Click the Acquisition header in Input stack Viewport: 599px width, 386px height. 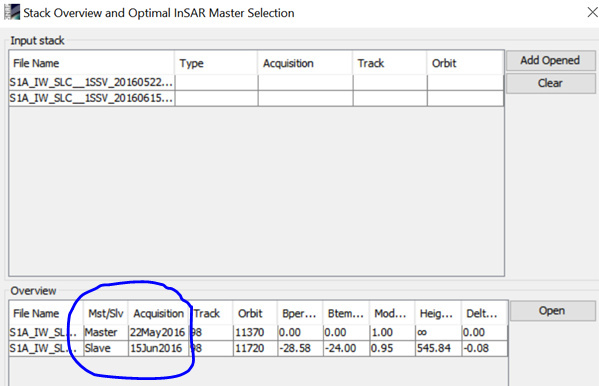pyautogui.click(x=305, y=63)
